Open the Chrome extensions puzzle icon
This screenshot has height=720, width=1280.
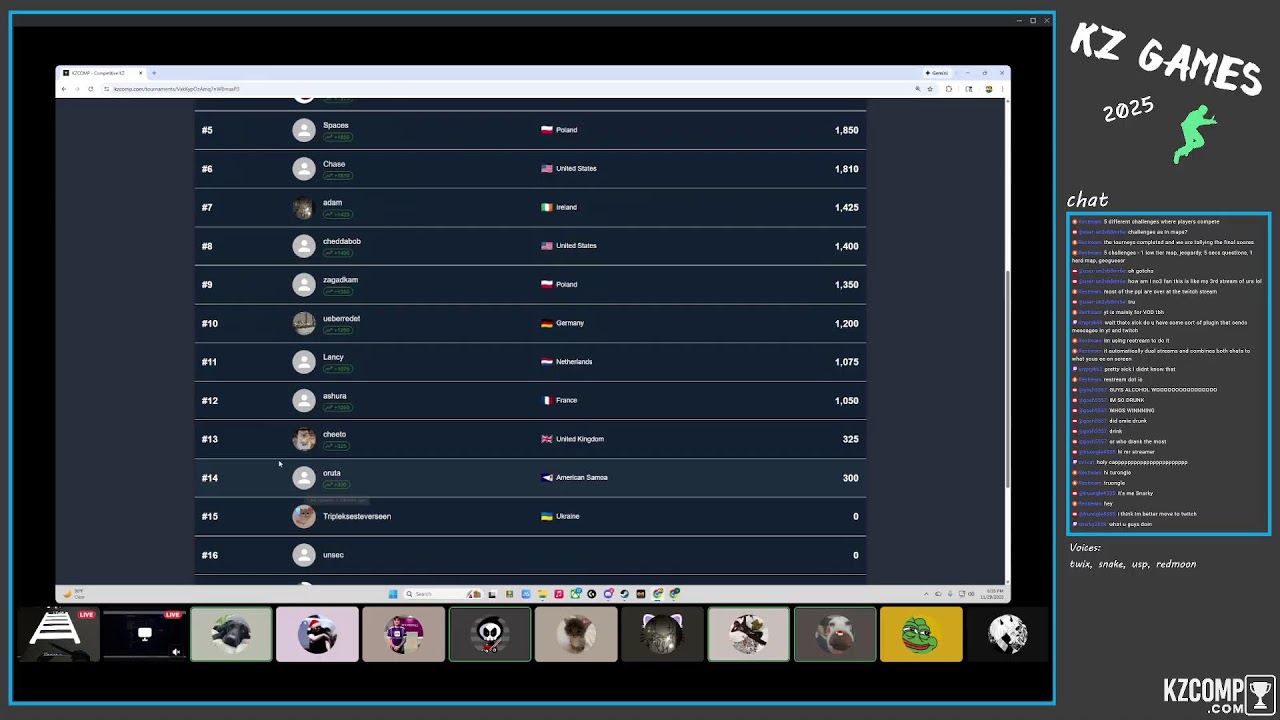[x=949, y=89]
